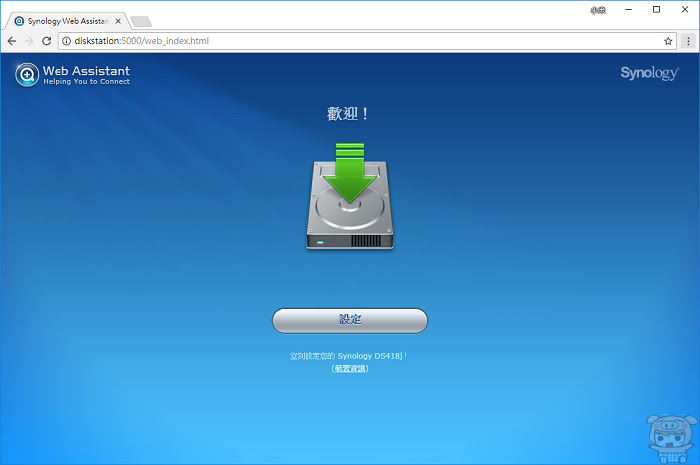Click the Synology brand logo
The image size is (700, 465).
point(650,73)
